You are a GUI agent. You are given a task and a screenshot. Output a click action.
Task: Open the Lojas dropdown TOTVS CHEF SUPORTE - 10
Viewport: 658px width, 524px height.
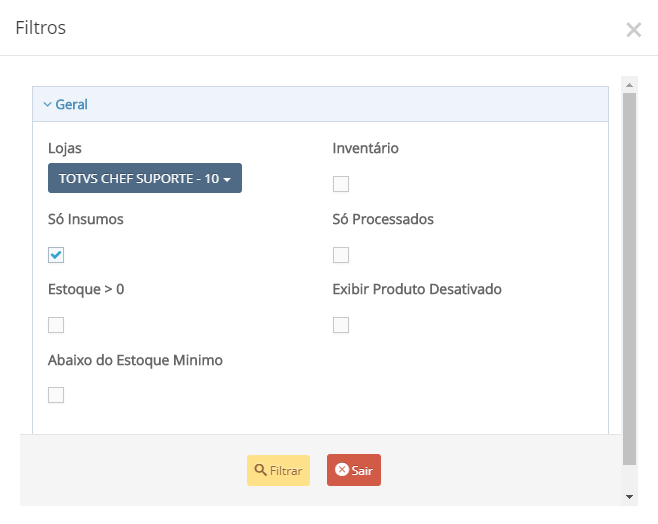coord(145,178)
